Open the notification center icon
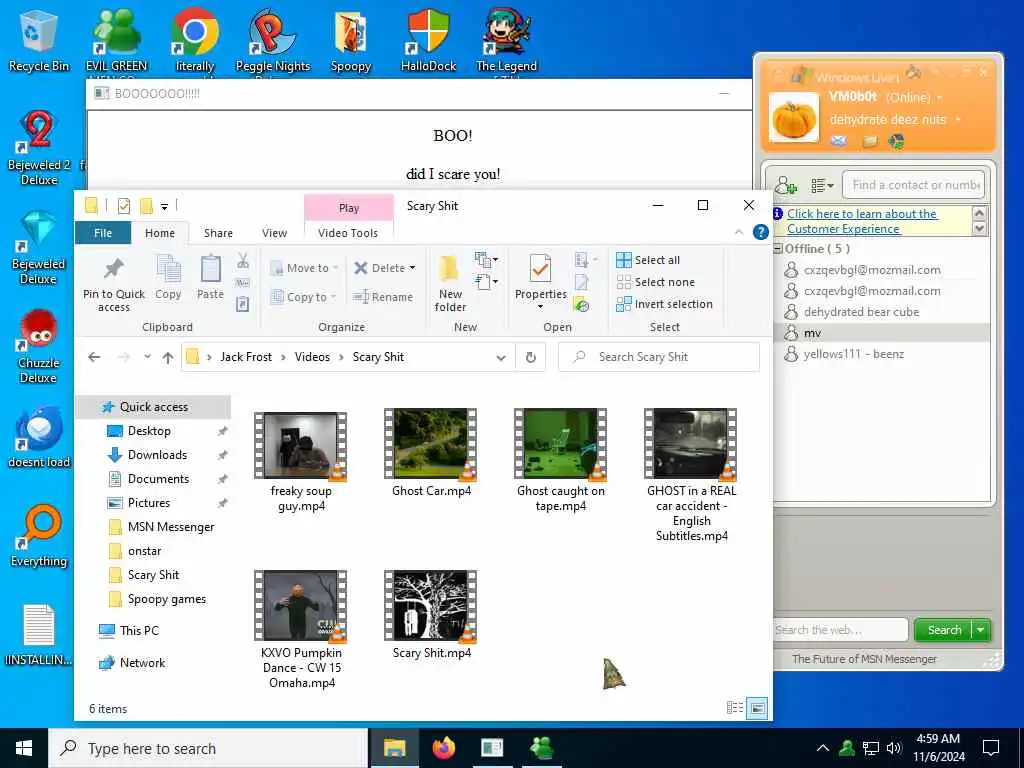The image size is (1024, 768). click(x=991, y=748)
